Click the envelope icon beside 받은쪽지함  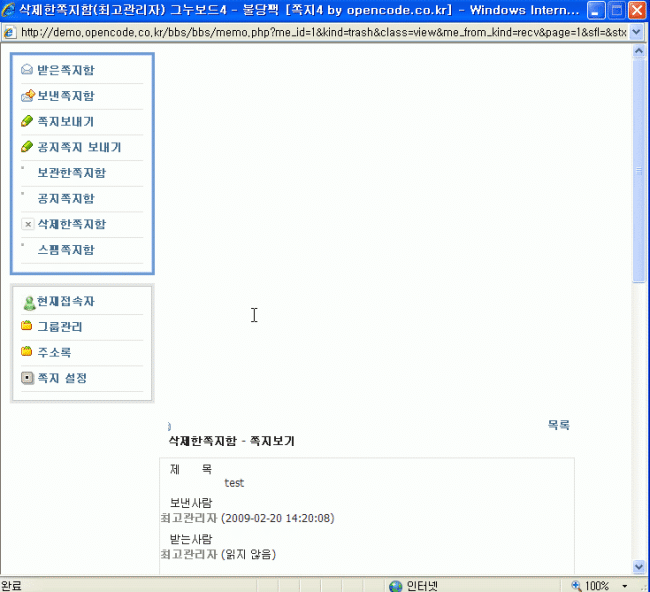click(x=27, y=70)
